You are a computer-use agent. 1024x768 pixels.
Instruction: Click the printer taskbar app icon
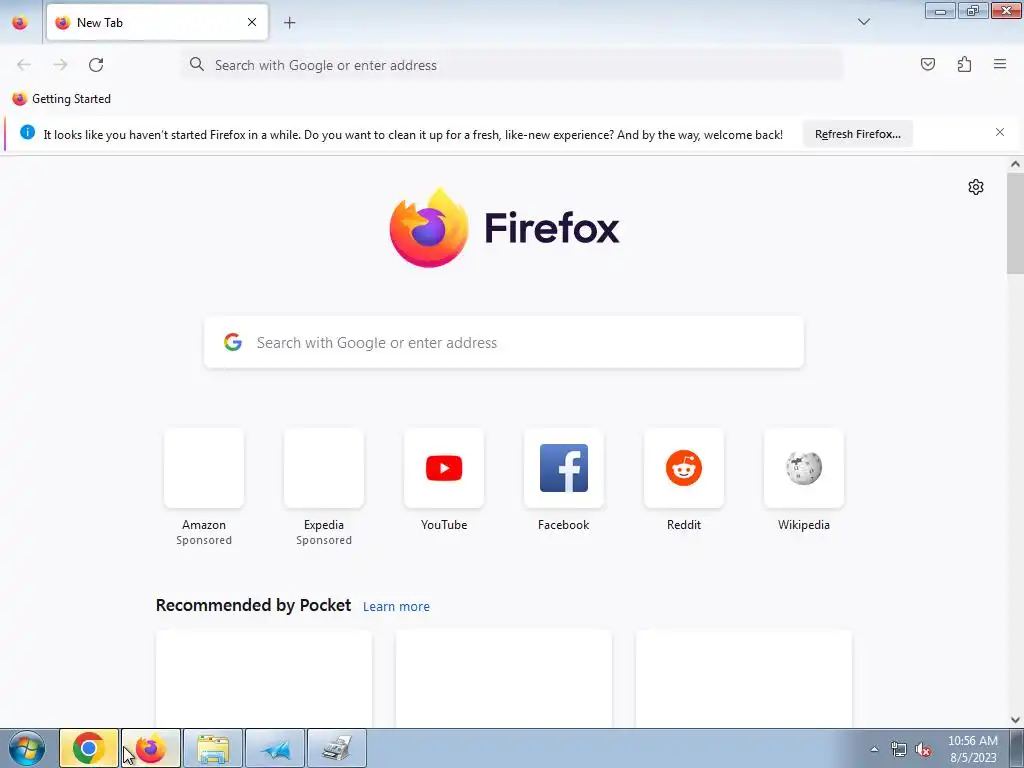click(336, 748)
